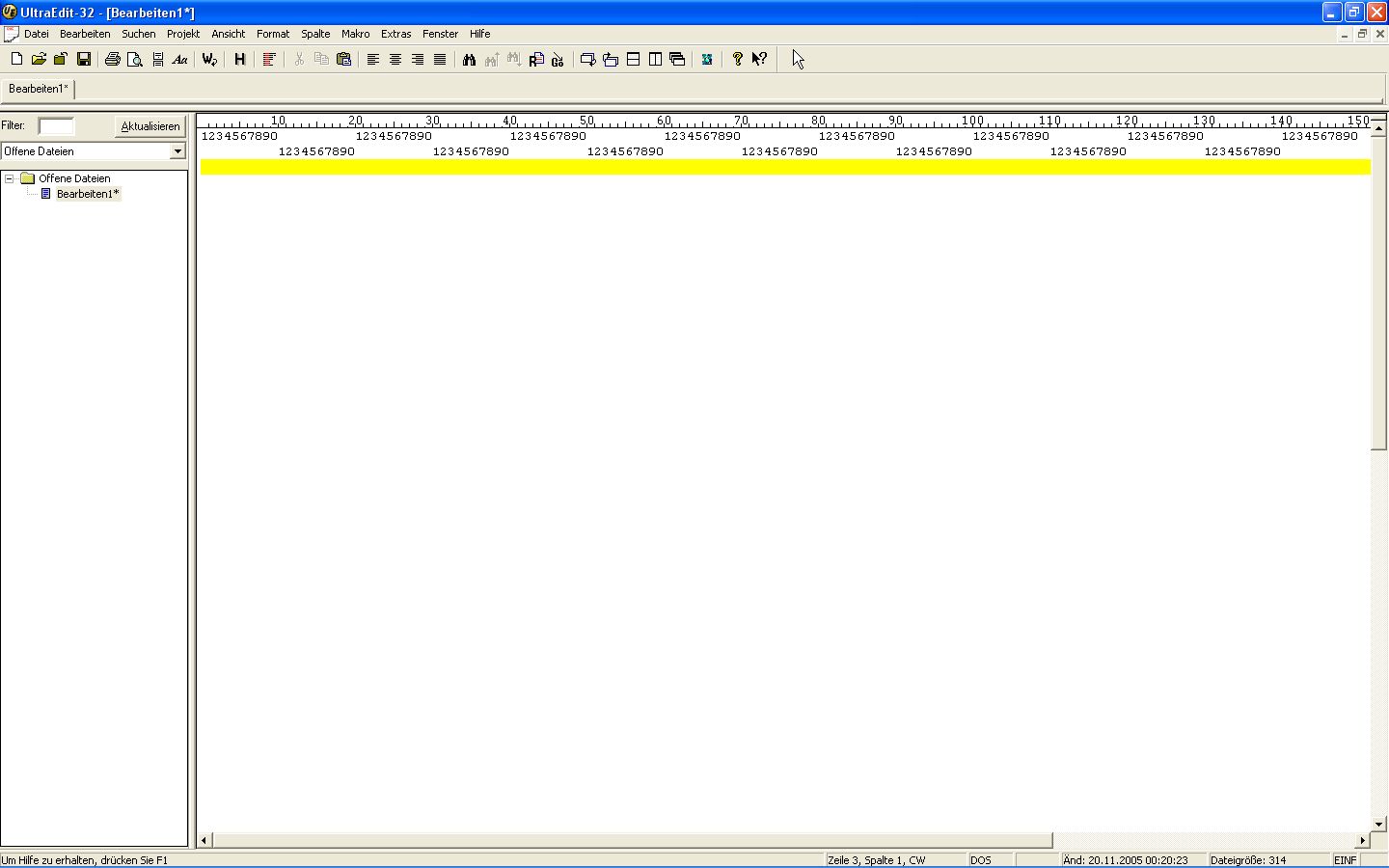
Task: Click the binoculars Find icon
Action: 469,60
